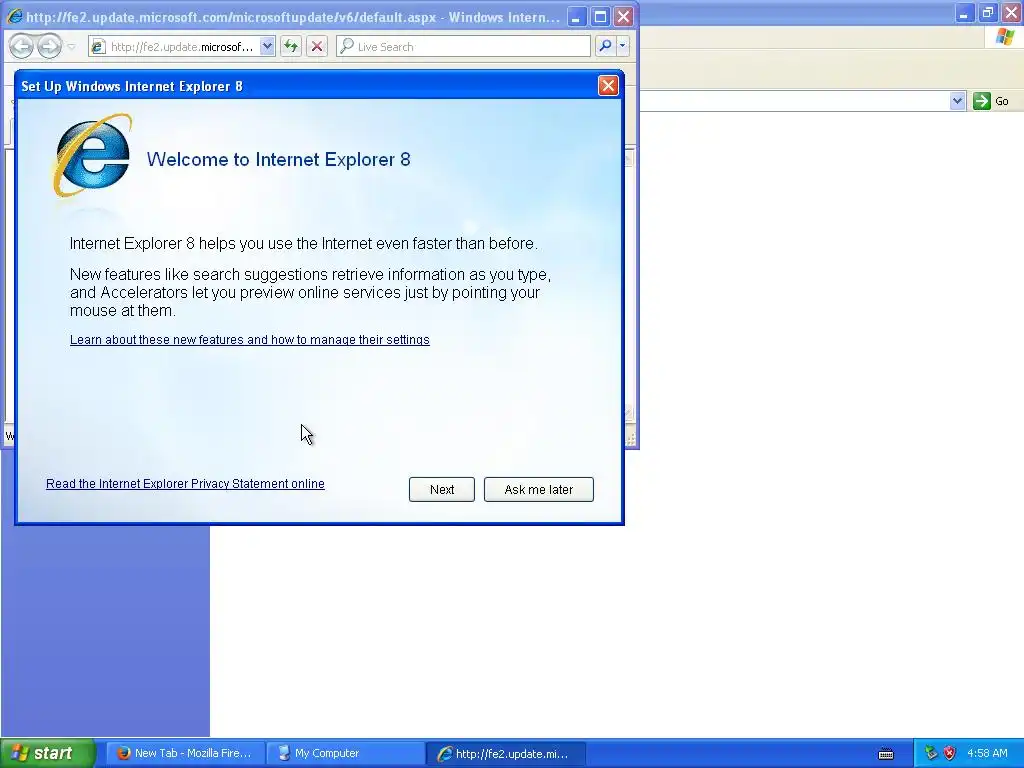Click the Internet Explorer forward arrow button

[x=49, y=46]
